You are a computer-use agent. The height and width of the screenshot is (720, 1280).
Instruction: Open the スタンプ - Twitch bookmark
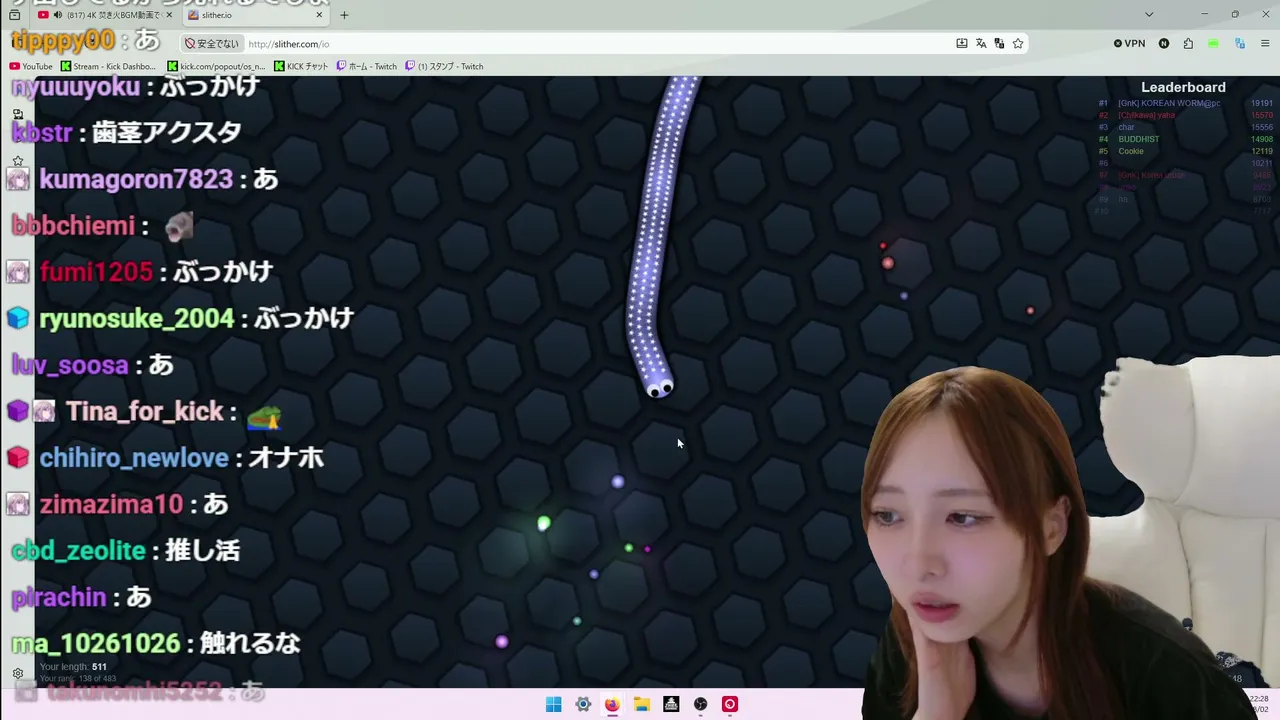(x=444, y=67)
